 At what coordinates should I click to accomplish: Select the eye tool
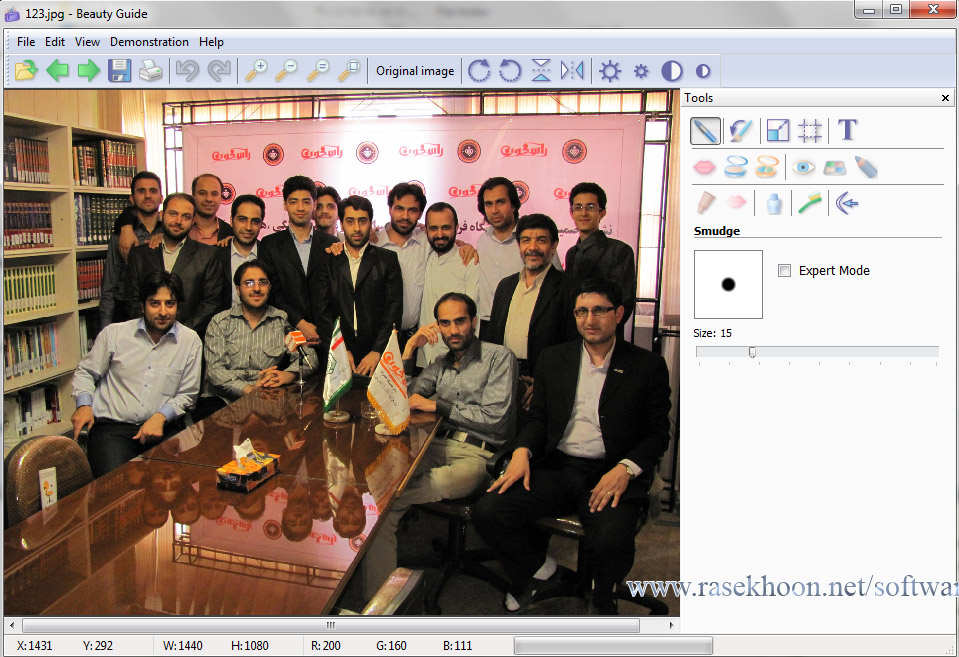click(803, 167)
